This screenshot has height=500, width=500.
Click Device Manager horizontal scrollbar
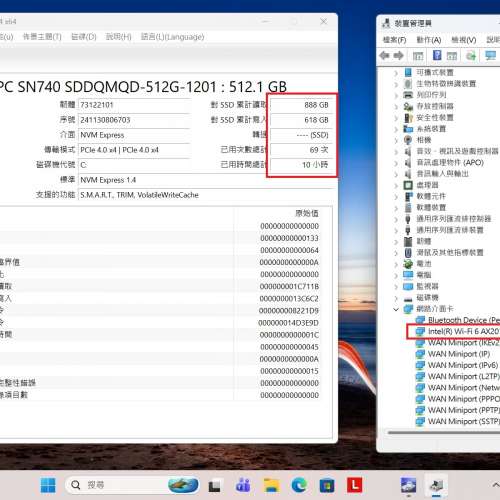(x=443, y=433)
